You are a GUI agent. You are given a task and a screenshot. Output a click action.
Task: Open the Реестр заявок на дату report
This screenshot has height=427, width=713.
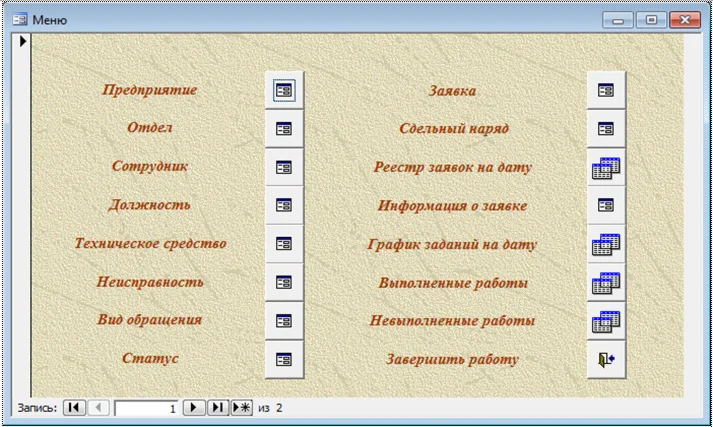pyautogui.click(x=606, y=167)
